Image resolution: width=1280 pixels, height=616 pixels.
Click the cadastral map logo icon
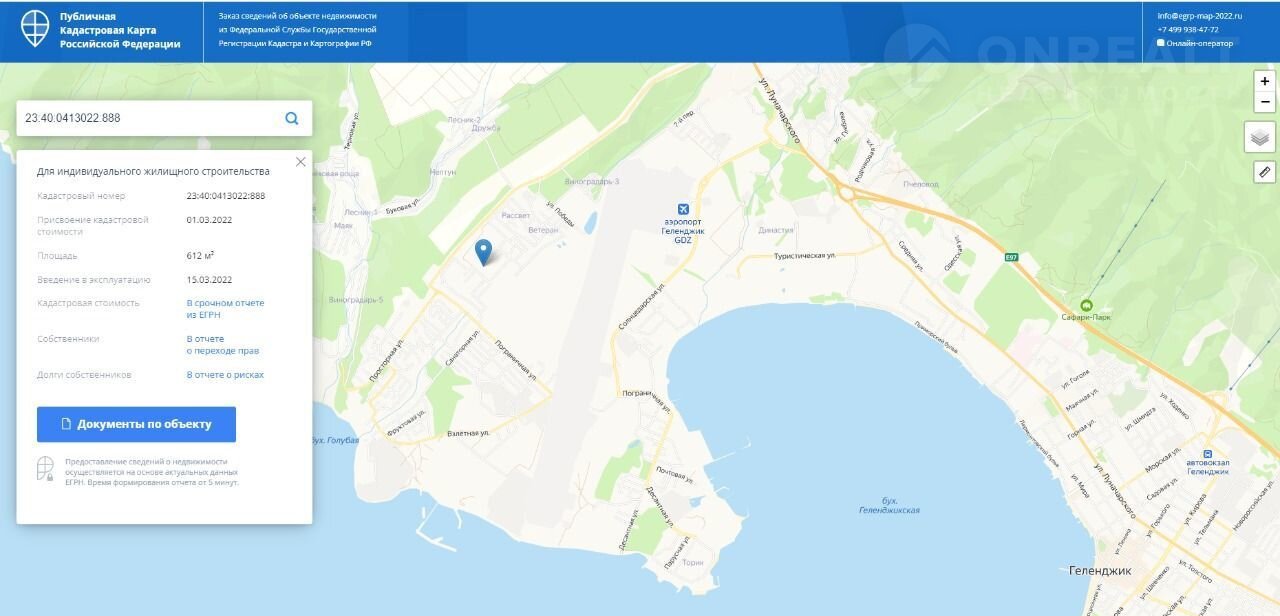coord(35,30)
